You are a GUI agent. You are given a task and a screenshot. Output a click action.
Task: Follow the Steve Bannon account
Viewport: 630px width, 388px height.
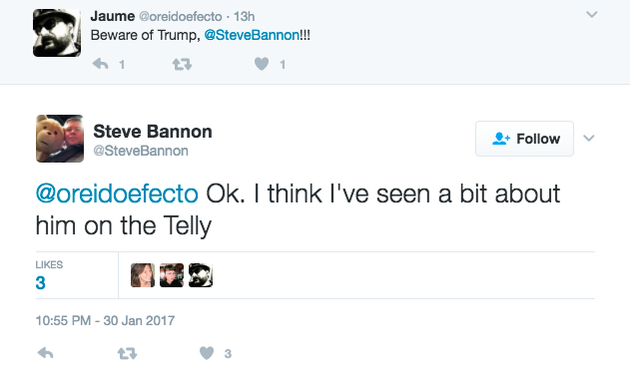(524, 139)
